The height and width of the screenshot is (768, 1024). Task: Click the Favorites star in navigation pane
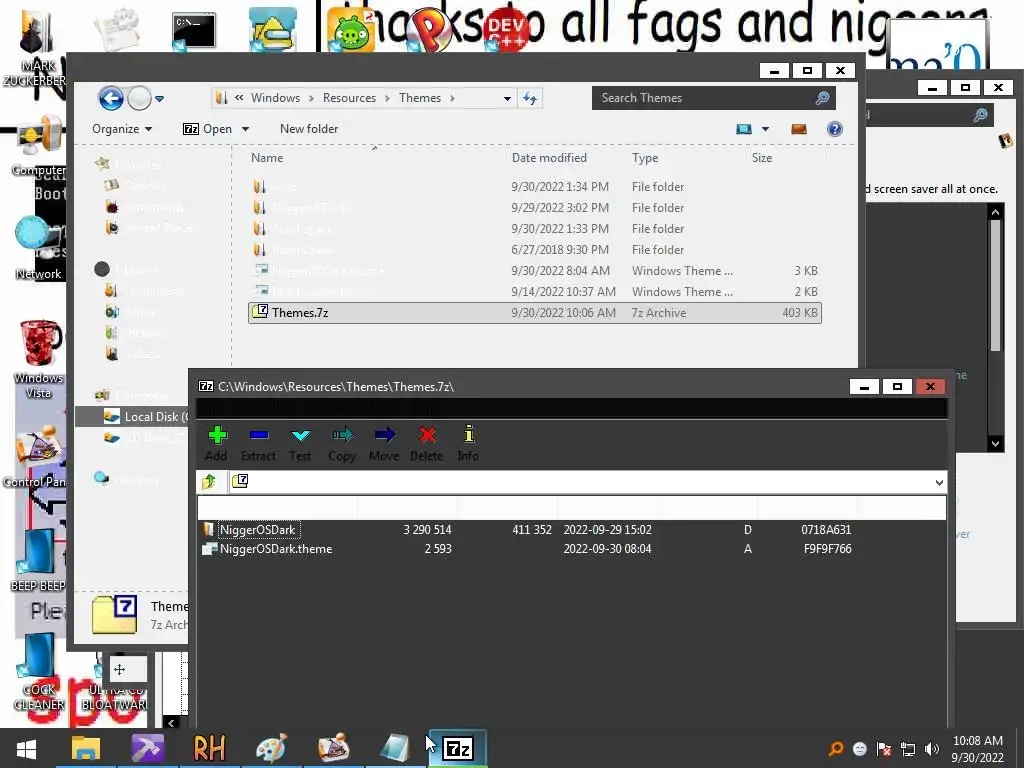coord(103,164)
